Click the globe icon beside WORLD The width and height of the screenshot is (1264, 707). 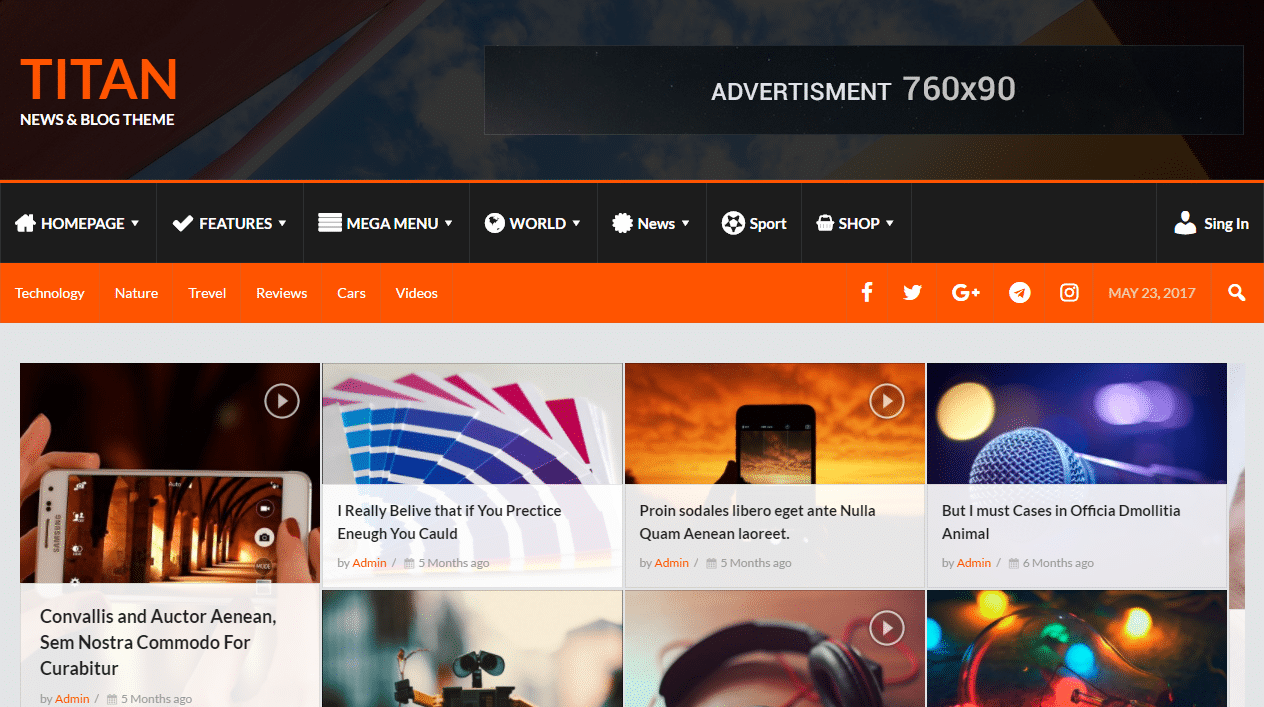click(x=494, y=223)
